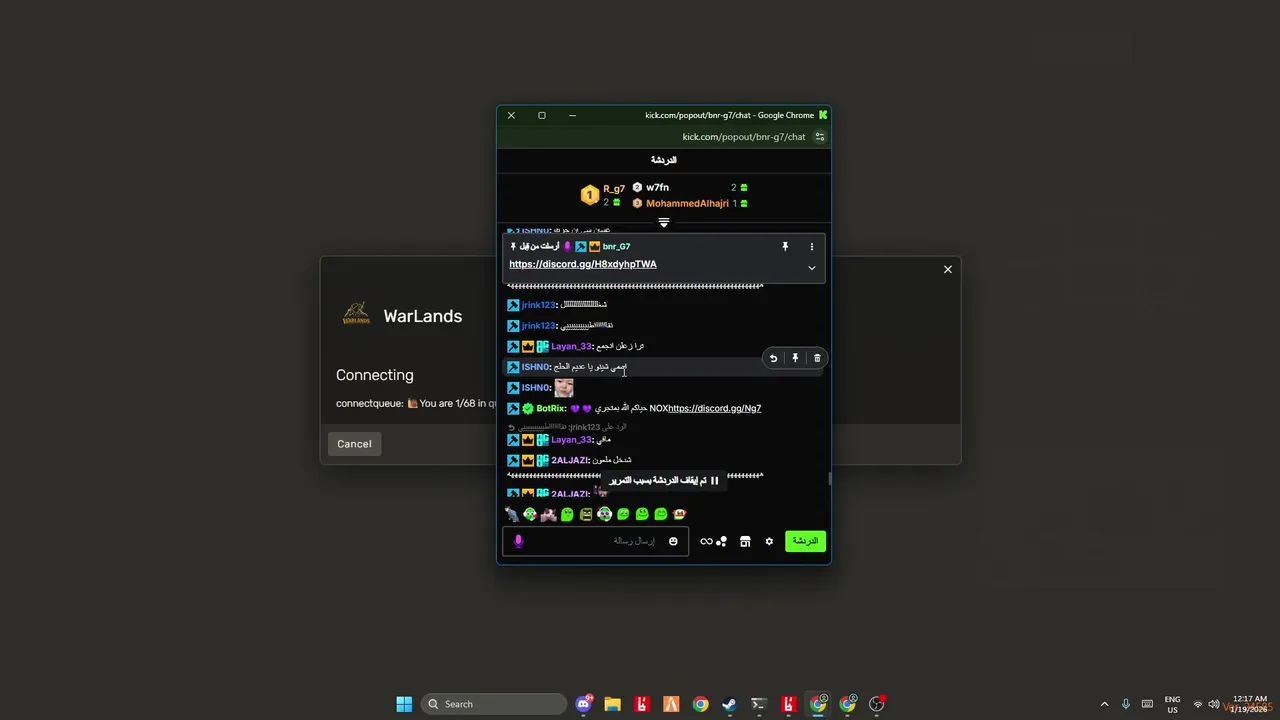Image resolution: width=1280 pixels, height=720 pixels.
Task: Open the terminal from the taskbar
Action: coord(759,704)
